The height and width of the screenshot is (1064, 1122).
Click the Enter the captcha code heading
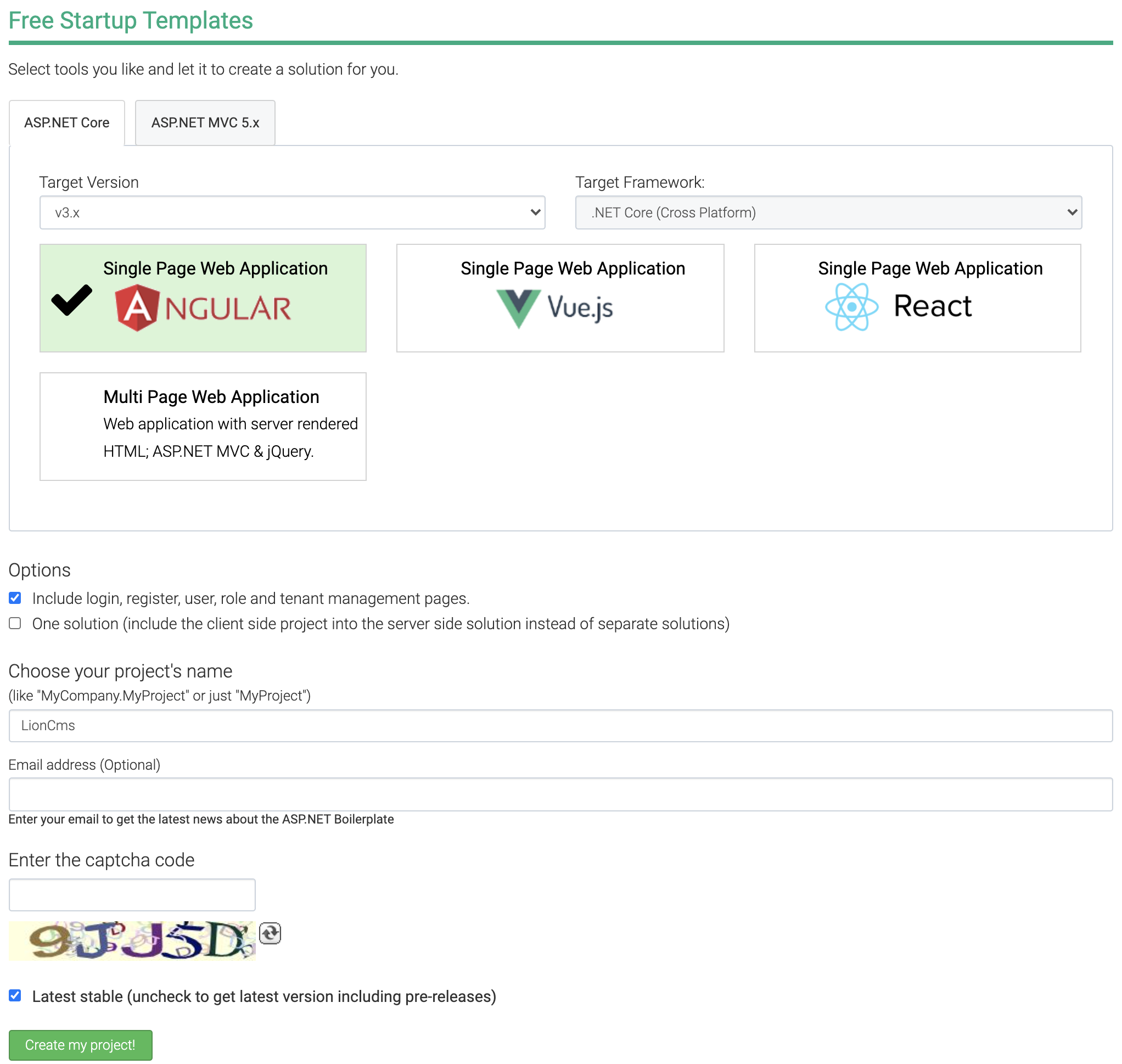102,860
